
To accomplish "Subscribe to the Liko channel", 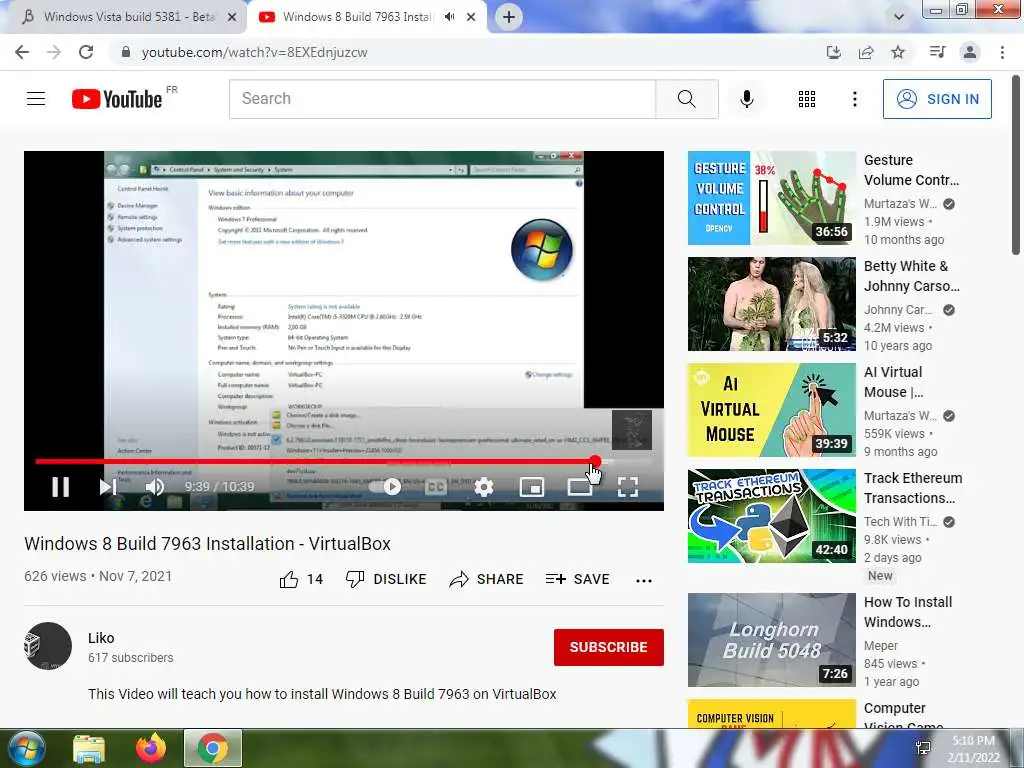I will click(x=609, y=647).
